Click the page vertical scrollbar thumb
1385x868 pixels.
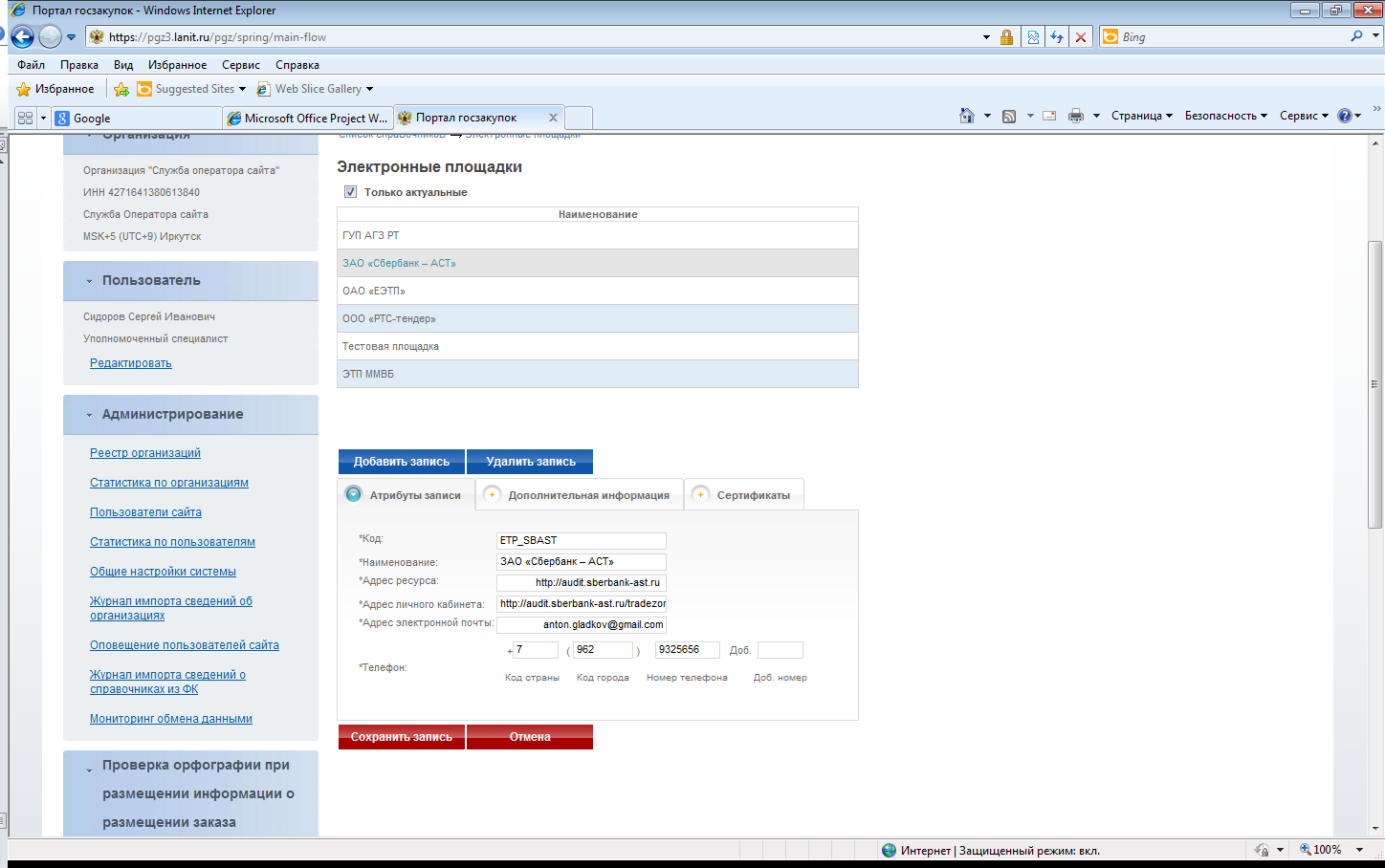[x=1375, y=384]
